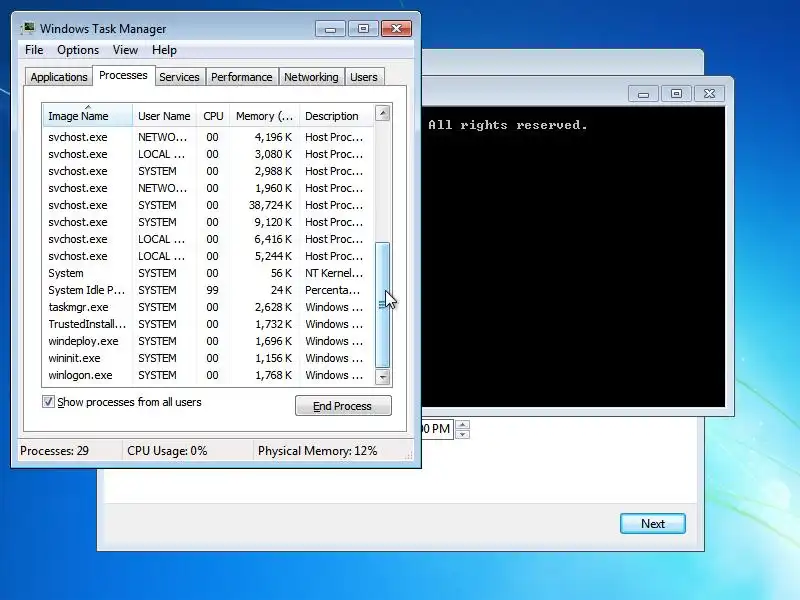800x600 pixels.
Task: Select the TrustedInstall... process row
Action: coord(208,324)
